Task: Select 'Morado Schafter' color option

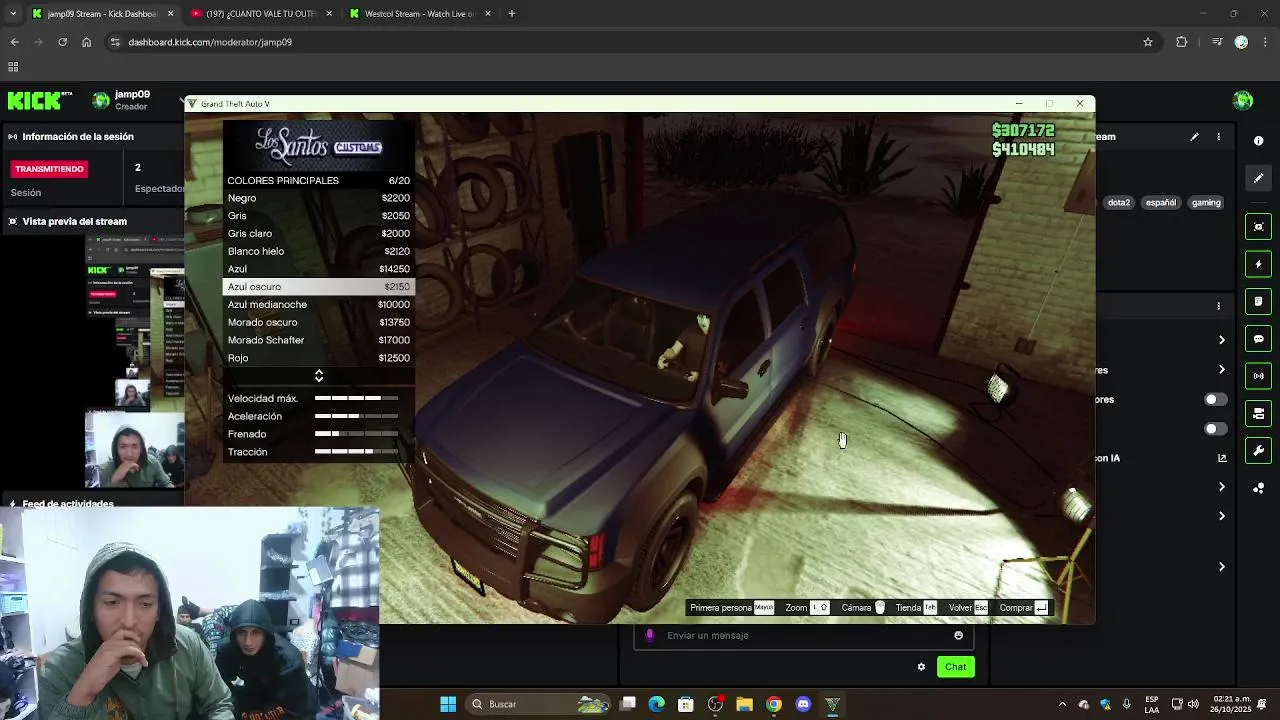Action: (x=318, y=340)
